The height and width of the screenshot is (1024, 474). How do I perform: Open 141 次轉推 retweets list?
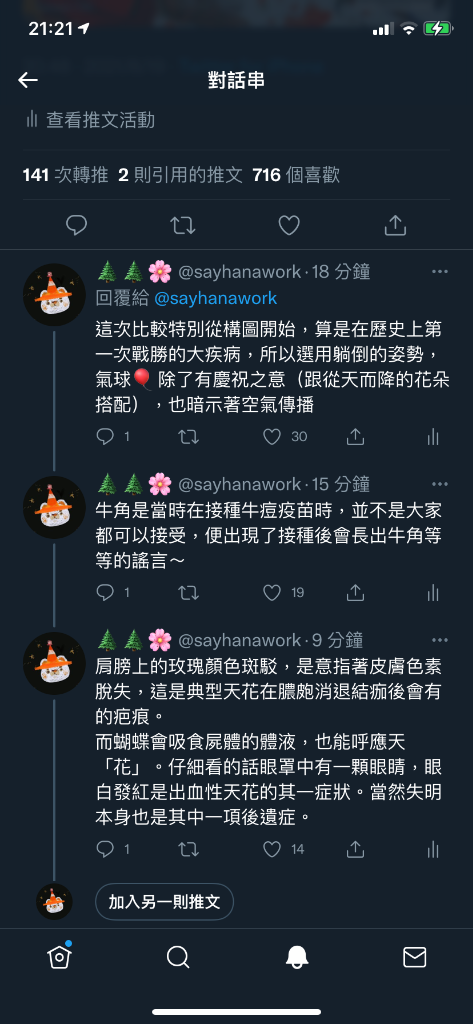click(x=65, y=175)
